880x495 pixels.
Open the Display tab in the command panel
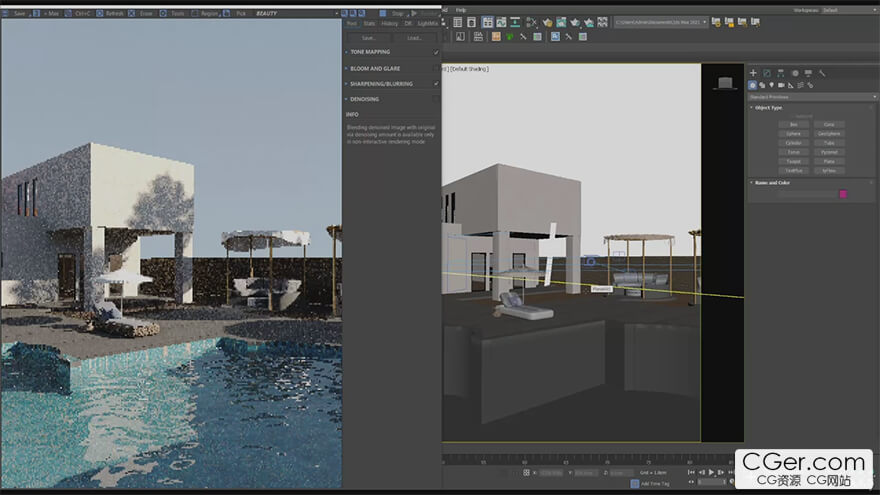coord(808,73)
